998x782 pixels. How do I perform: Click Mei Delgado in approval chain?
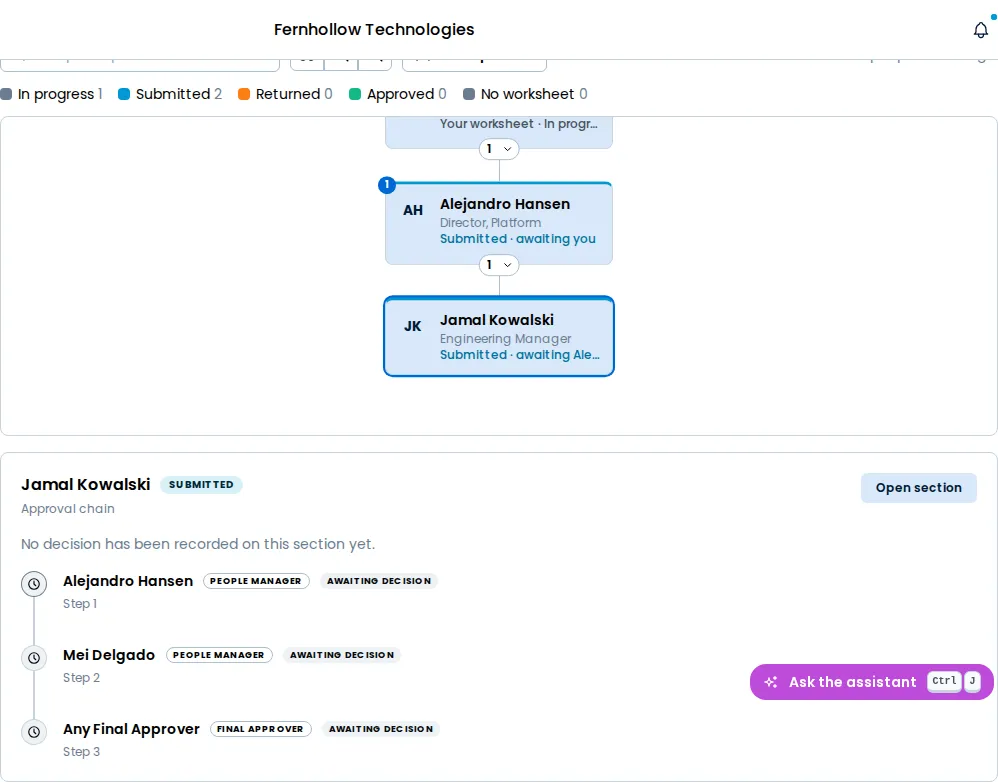[x=109, y=655]
